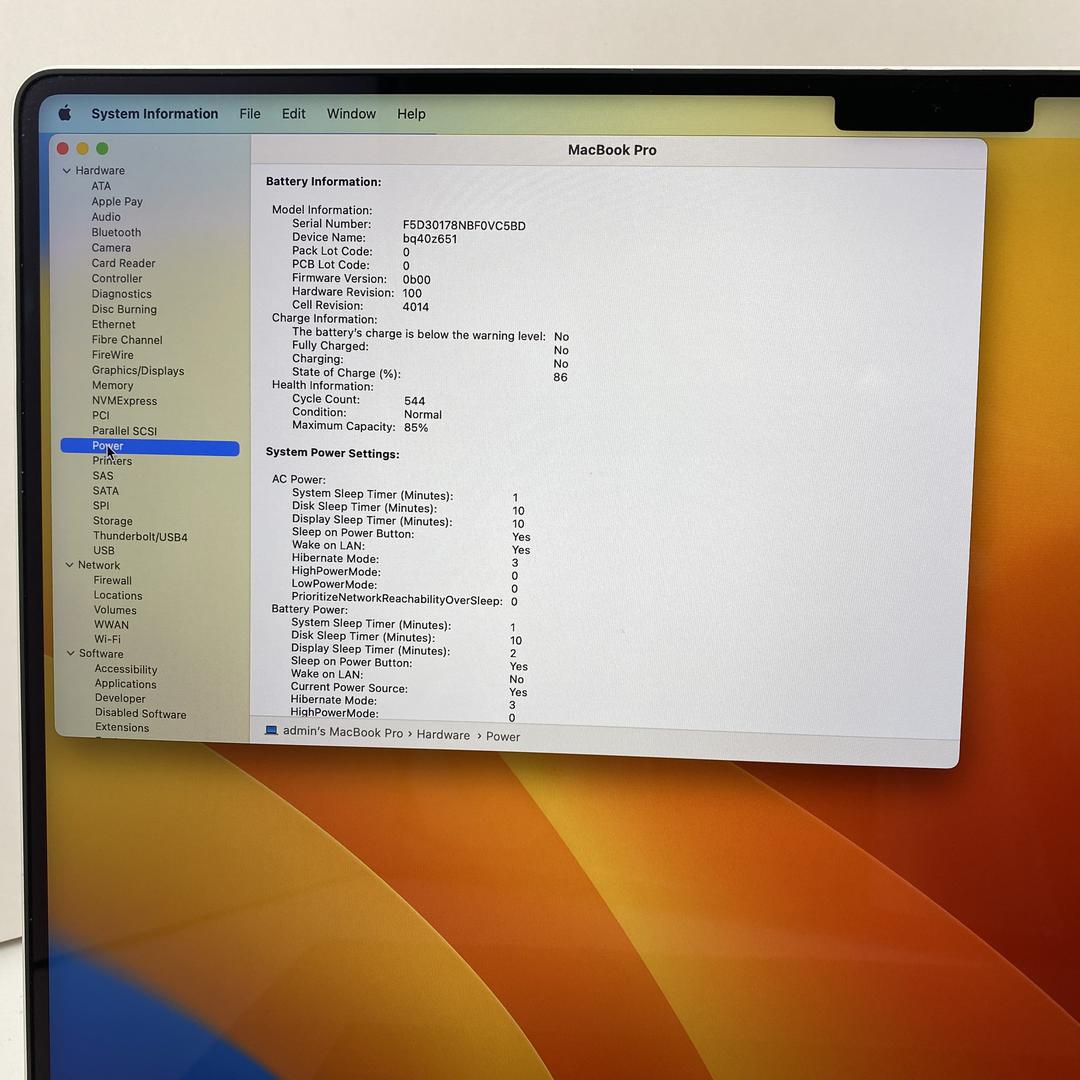Select Volumes under Network
Screen dimensions: 1080x1080
(x=115, y=610)
